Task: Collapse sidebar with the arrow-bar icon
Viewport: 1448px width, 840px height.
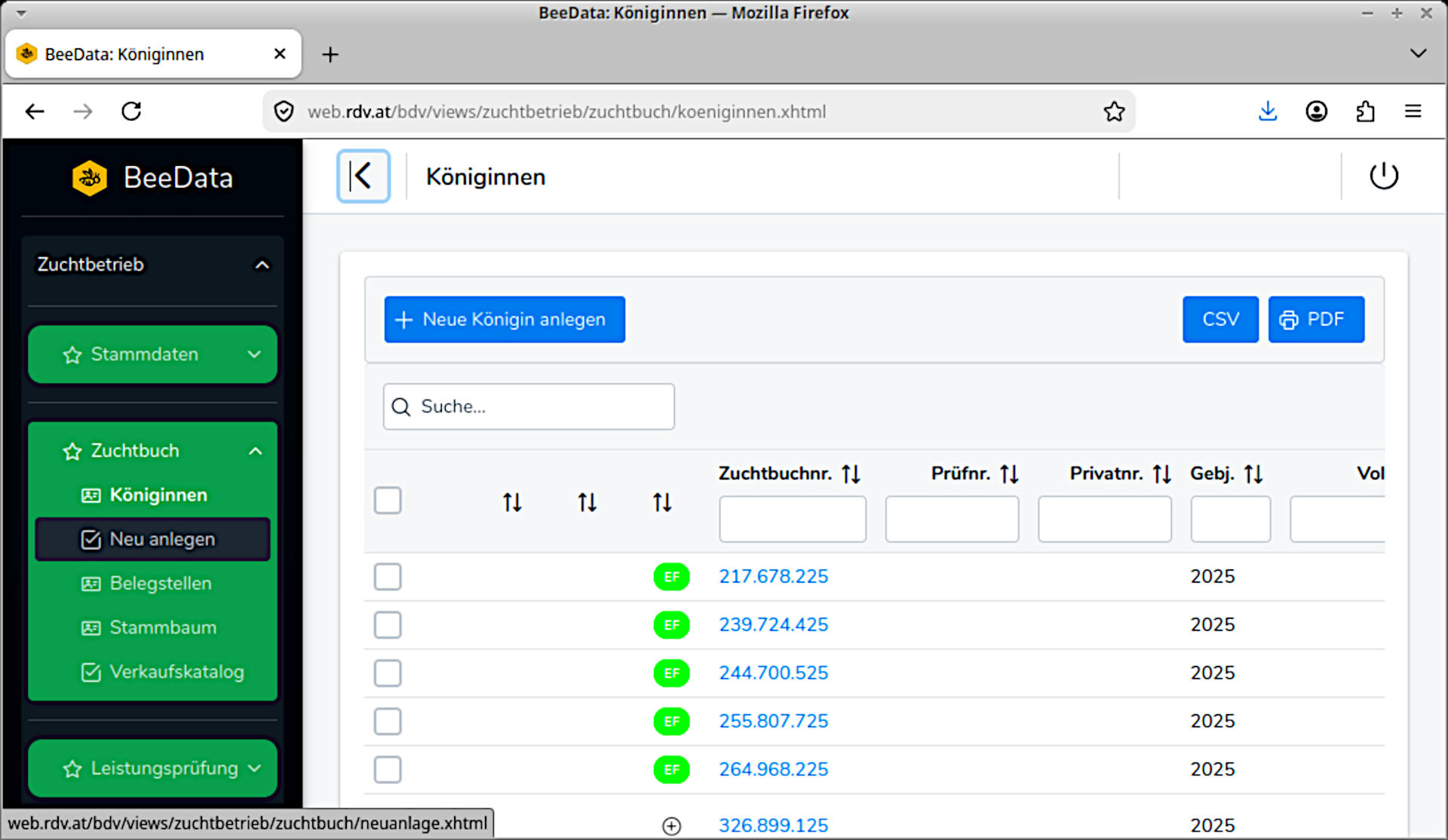Action: 363,176
